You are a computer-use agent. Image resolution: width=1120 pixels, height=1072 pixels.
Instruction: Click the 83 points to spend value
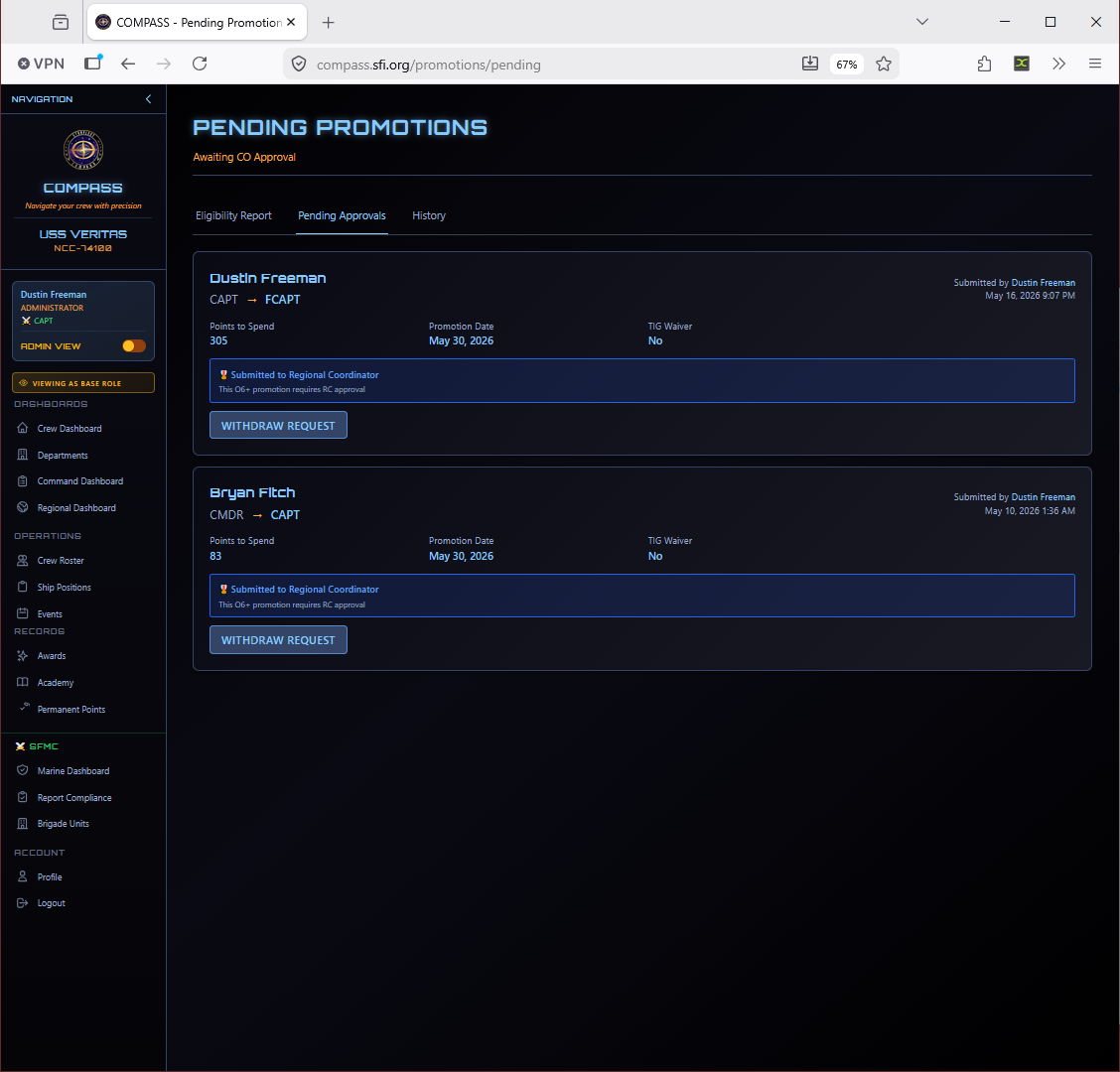215,556
